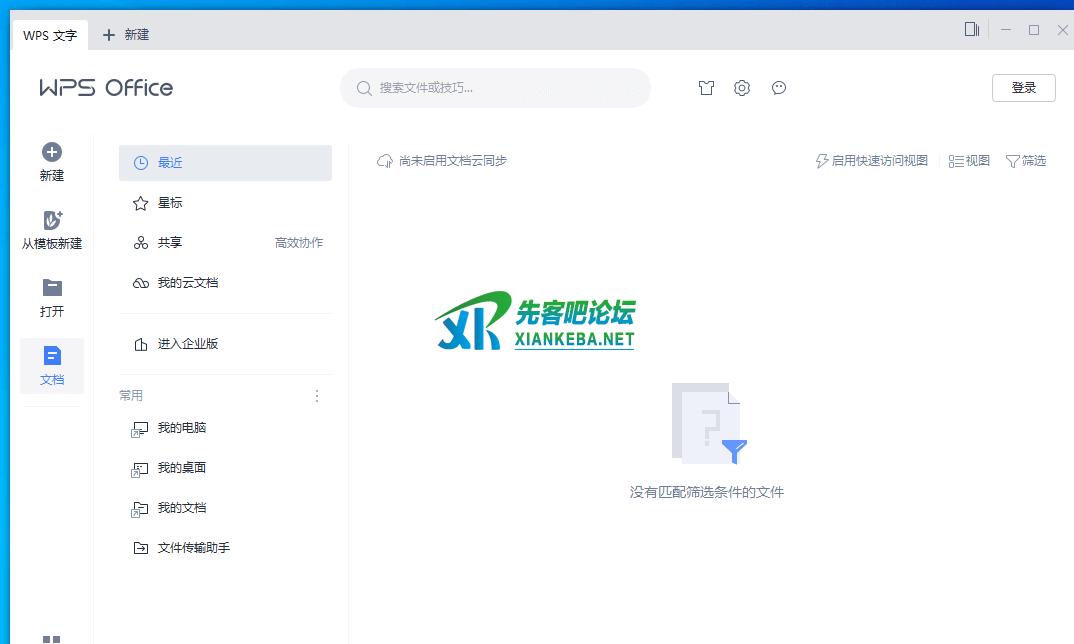Click the 登录 login button
The image size is (1074, 644).
1023,88
